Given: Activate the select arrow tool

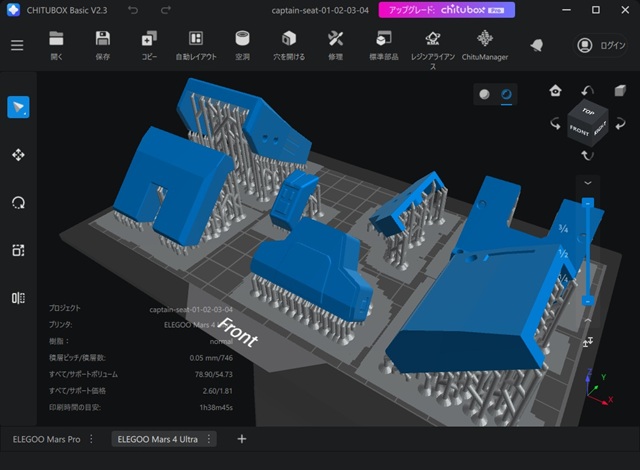Looking at the screenshot, I should [18, 107].
